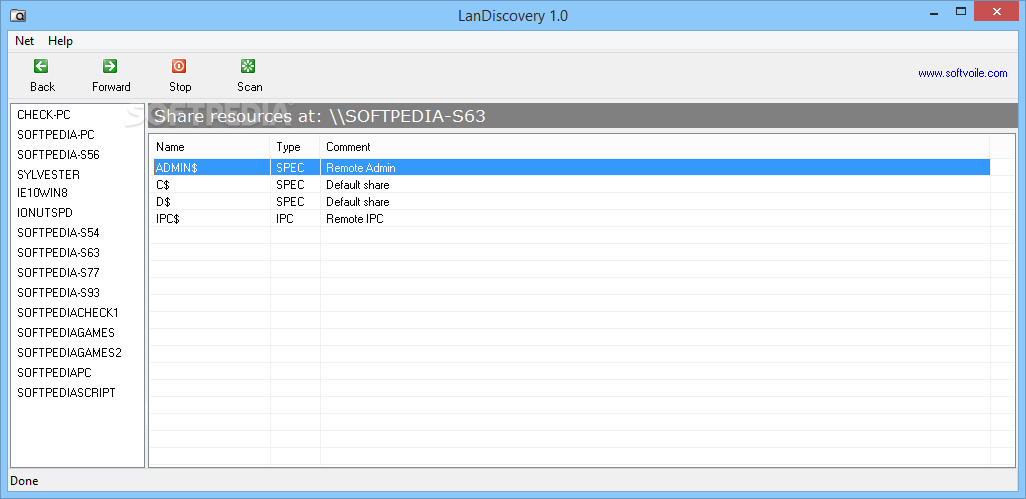The height and width of the screenshot is (499, 1026).
Task: Select SOFTPEDIAGAMES2 in the computer list
Action: (x=69, y=353)
